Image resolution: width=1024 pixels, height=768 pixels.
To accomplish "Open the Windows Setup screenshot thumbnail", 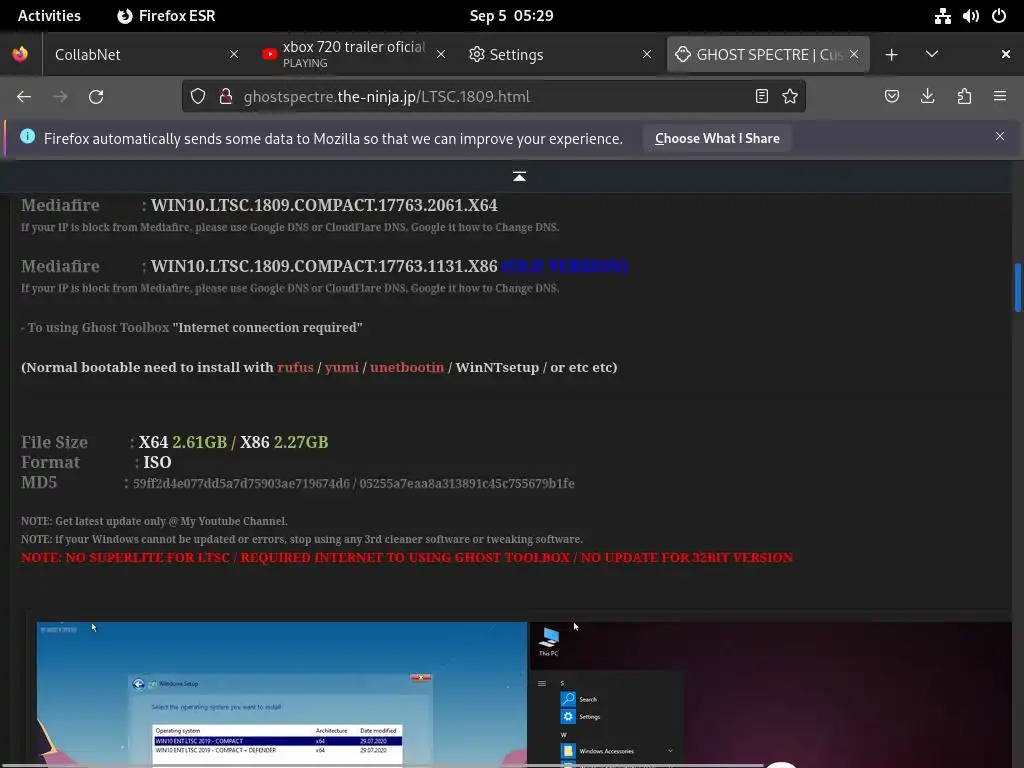I will tap(281, 694).
